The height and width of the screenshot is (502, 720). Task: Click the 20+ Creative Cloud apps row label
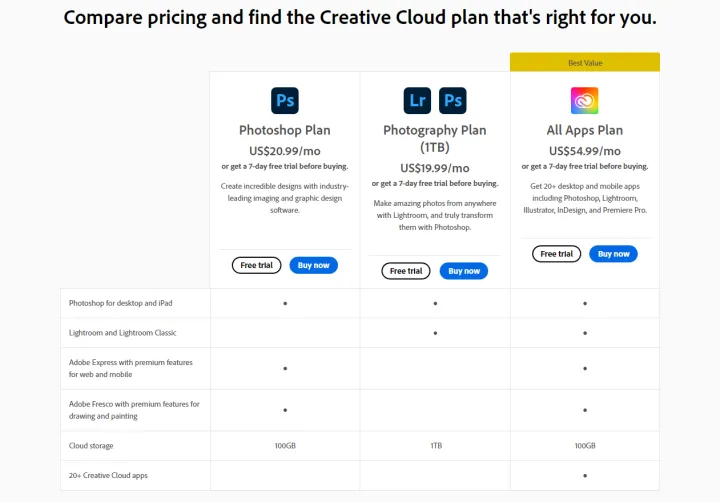[108, 475]
